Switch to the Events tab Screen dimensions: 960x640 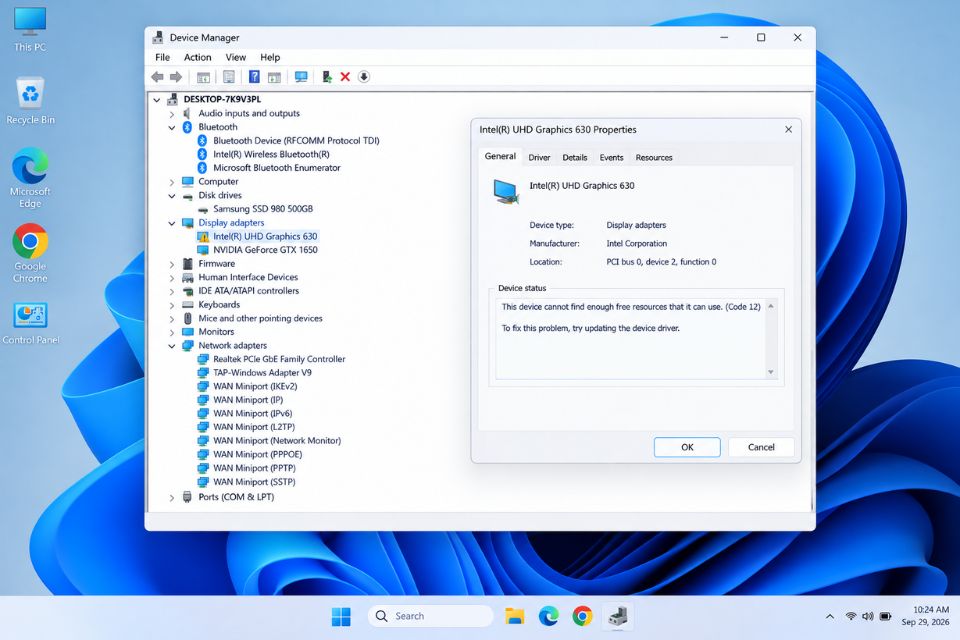click(611, 157)
